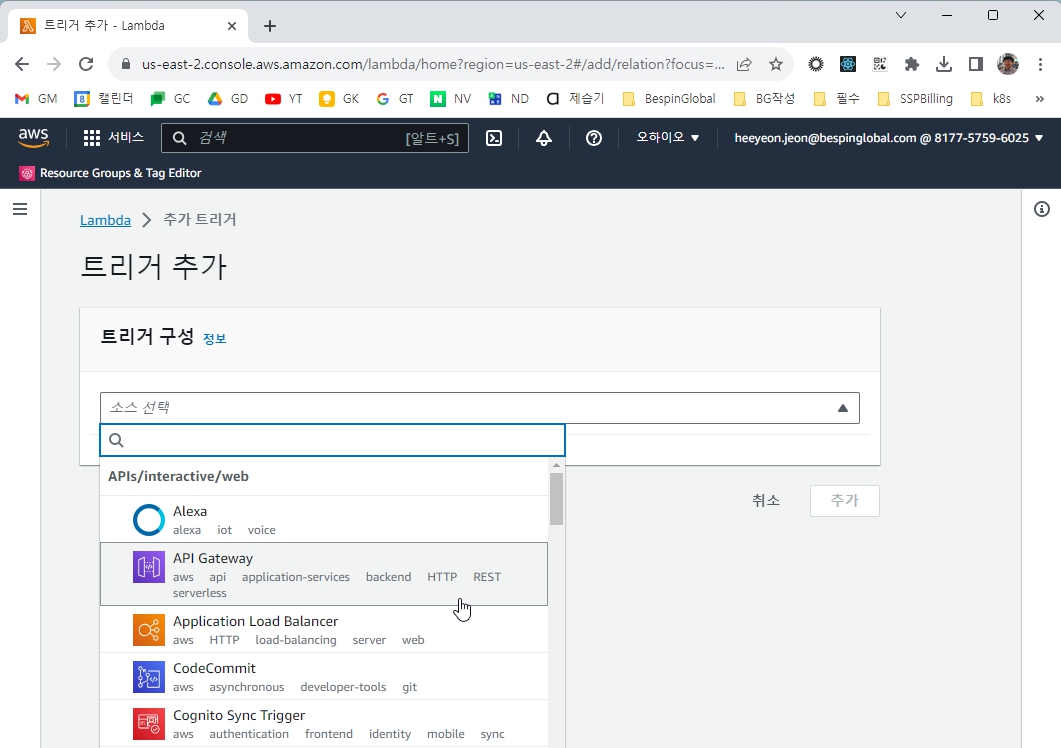Image resolution: width=1061 pixels, height=748 pixels.
Task: Open the AWS services grid menu
Action: point(113,138)
